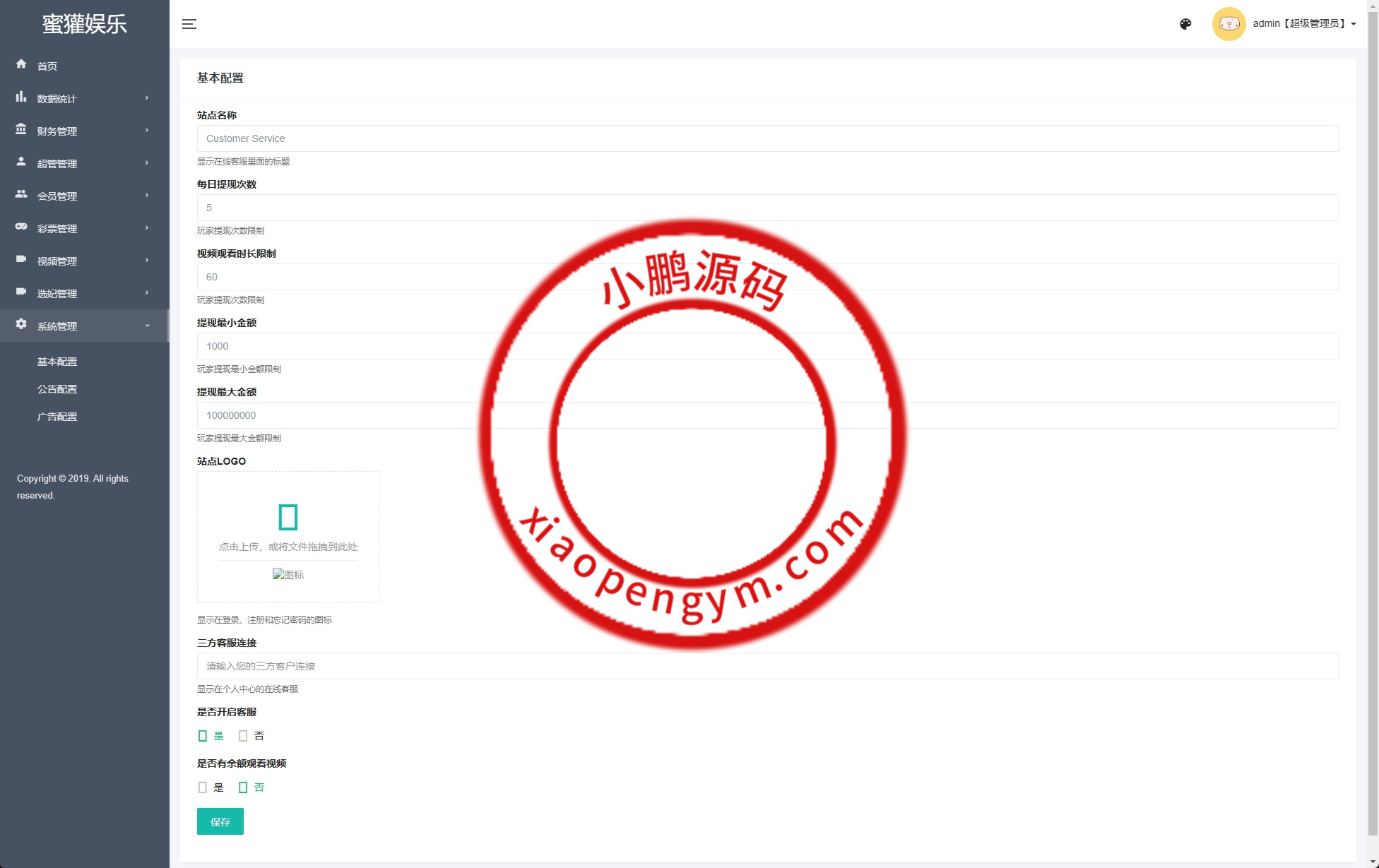Open 广告配置 submenu item

point(57,417)
